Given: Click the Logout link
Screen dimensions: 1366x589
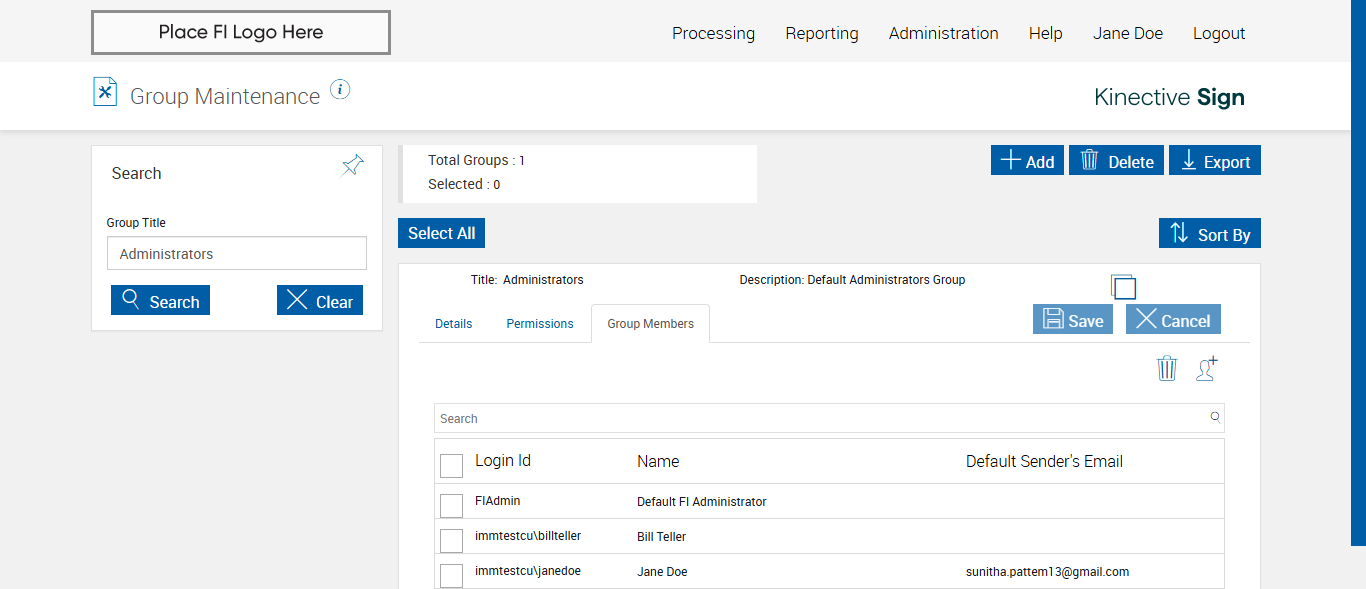Looking at the screenshot, I should (x=1219, y=33).
